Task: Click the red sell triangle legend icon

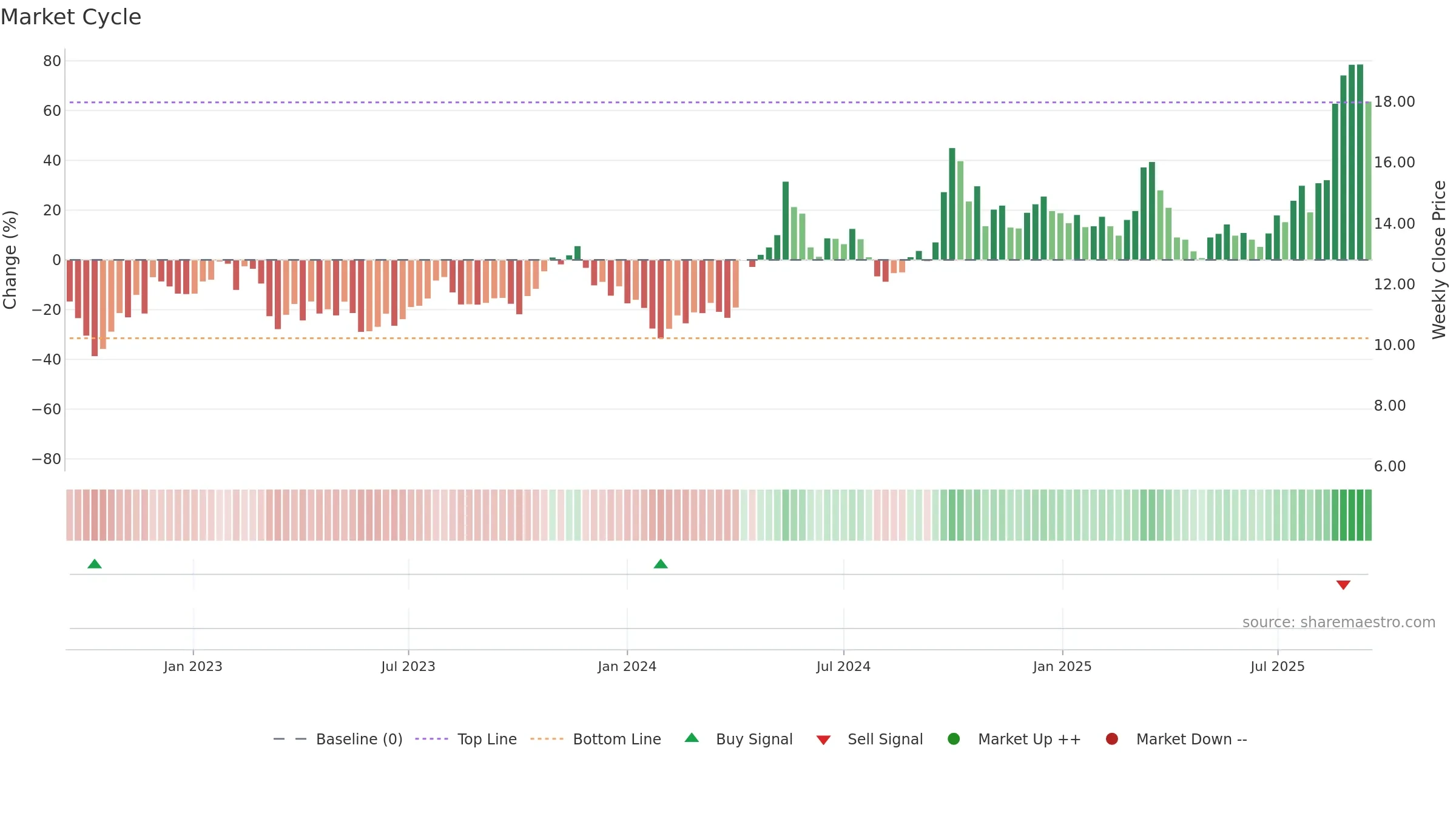Action: click(823, 740)
